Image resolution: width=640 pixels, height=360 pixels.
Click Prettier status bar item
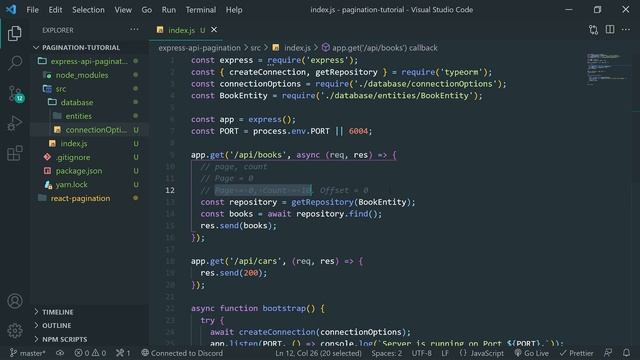tap(576, 353)
